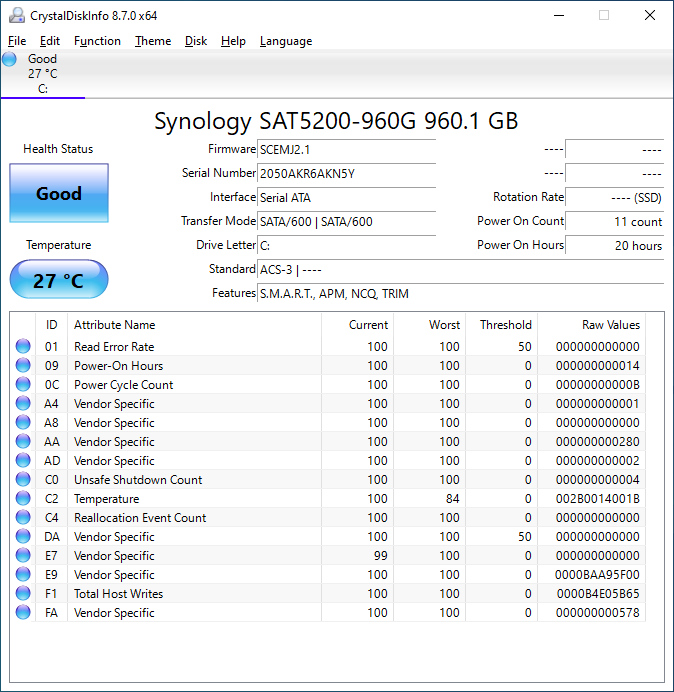674x692 pixels.
Task: Click the blue status orb for drive C:
Action: 10,60
